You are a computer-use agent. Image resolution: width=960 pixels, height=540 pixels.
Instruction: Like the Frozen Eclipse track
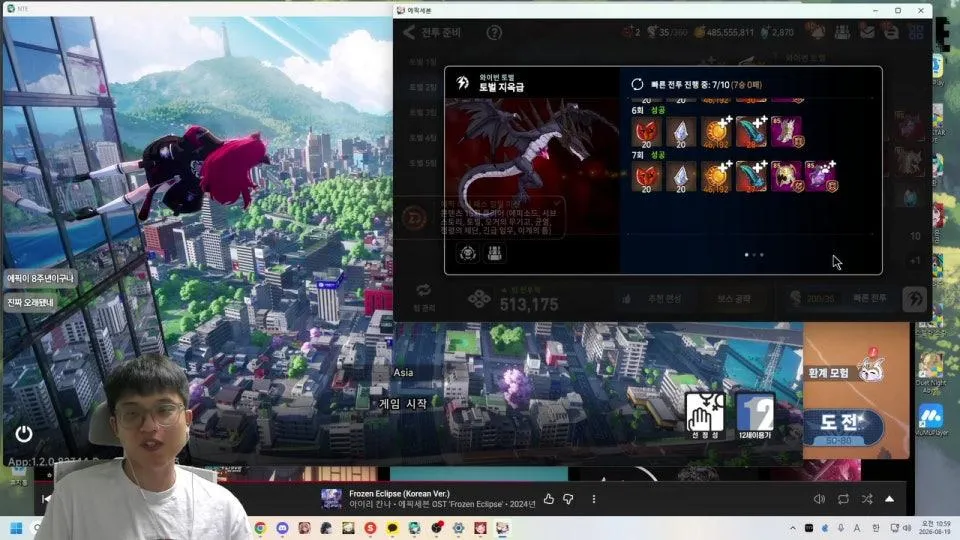[549, 499]
